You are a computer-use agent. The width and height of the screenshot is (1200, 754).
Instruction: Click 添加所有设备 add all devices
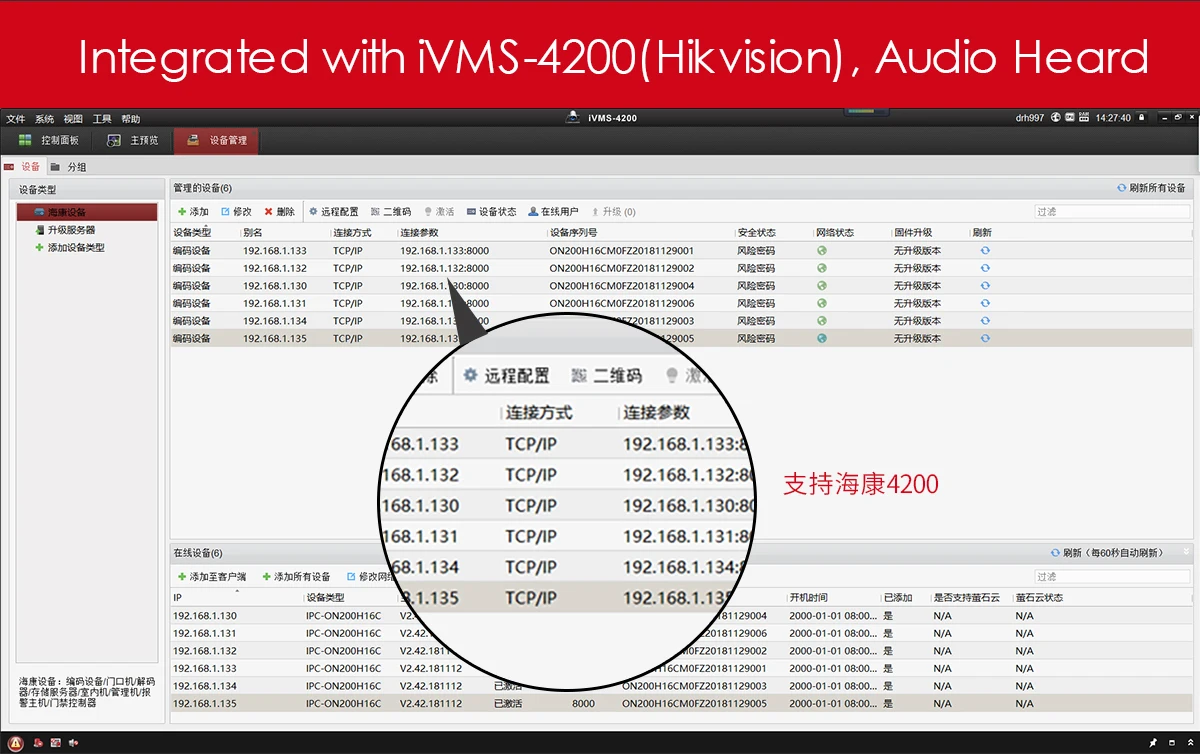coord(296,577)
